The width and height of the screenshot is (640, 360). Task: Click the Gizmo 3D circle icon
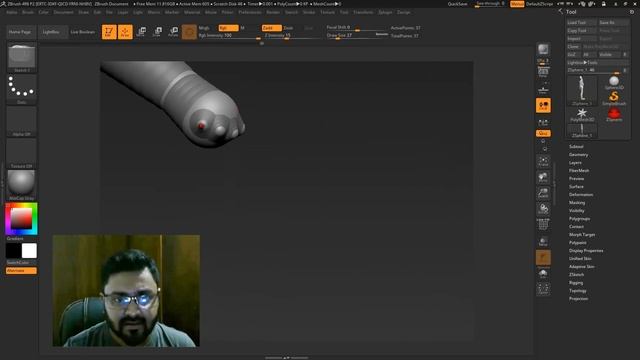click(189, 32)
